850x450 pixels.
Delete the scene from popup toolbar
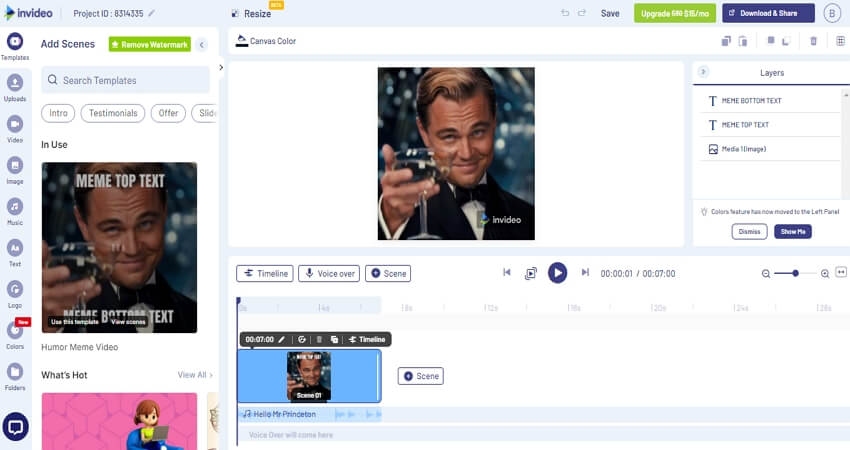tap(319, 339)
